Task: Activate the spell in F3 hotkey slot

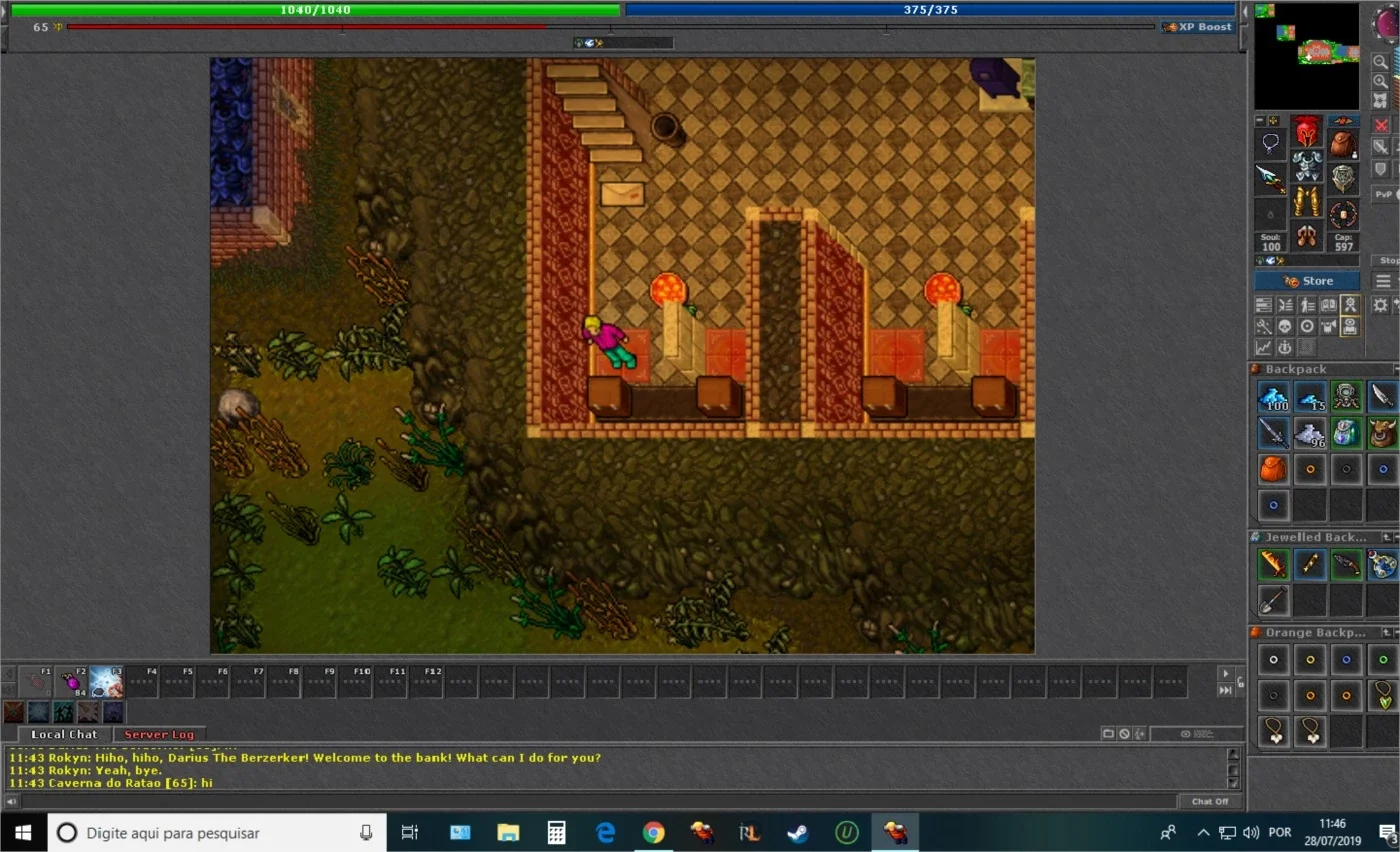Action: click(107, 682)
